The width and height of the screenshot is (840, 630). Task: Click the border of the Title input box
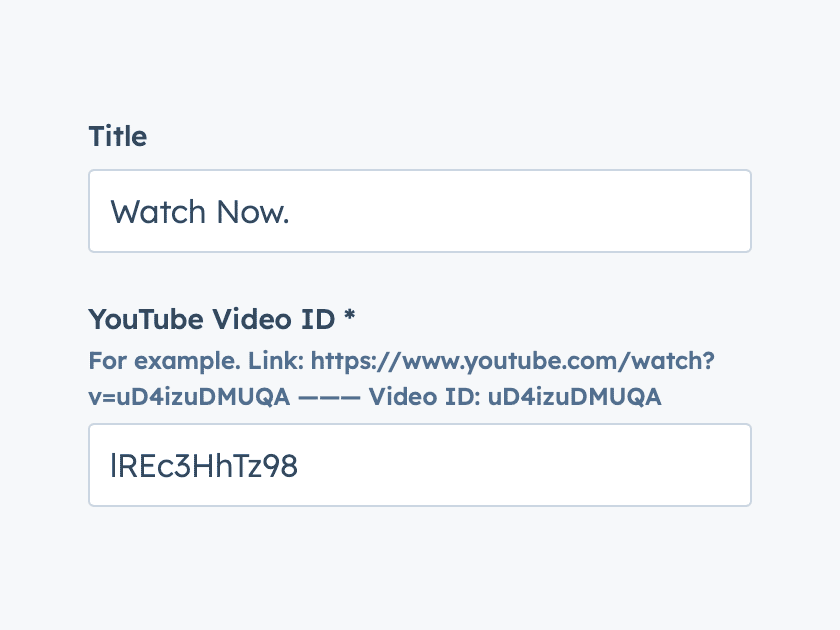tap(420, 170)
